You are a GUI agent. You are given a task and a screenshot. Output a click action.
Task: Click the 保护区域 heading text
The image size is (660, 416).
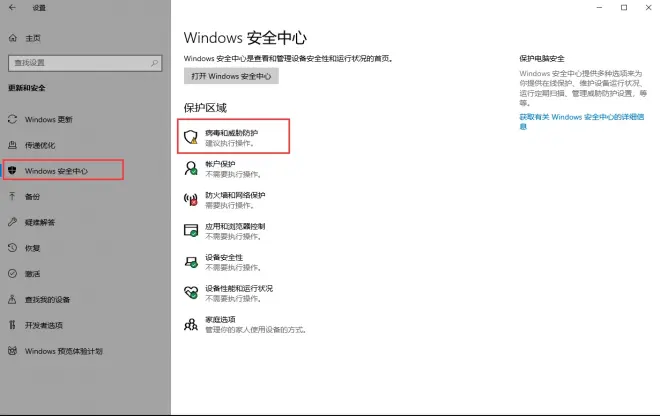[x=205, y=108]
